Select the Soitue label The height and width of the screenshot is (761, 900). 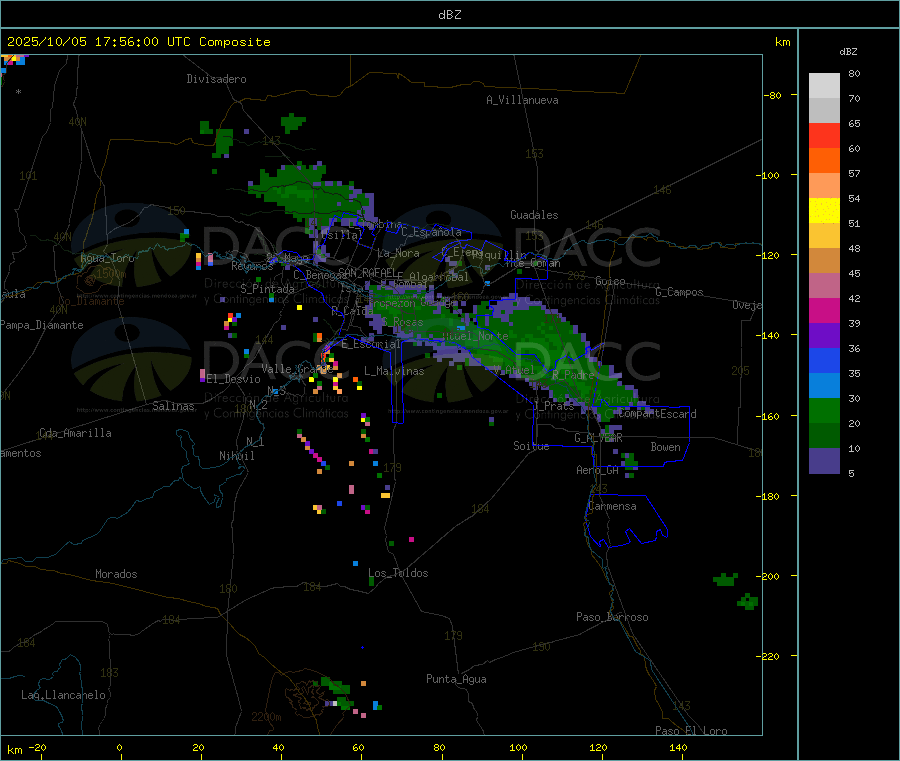point(531,446)
